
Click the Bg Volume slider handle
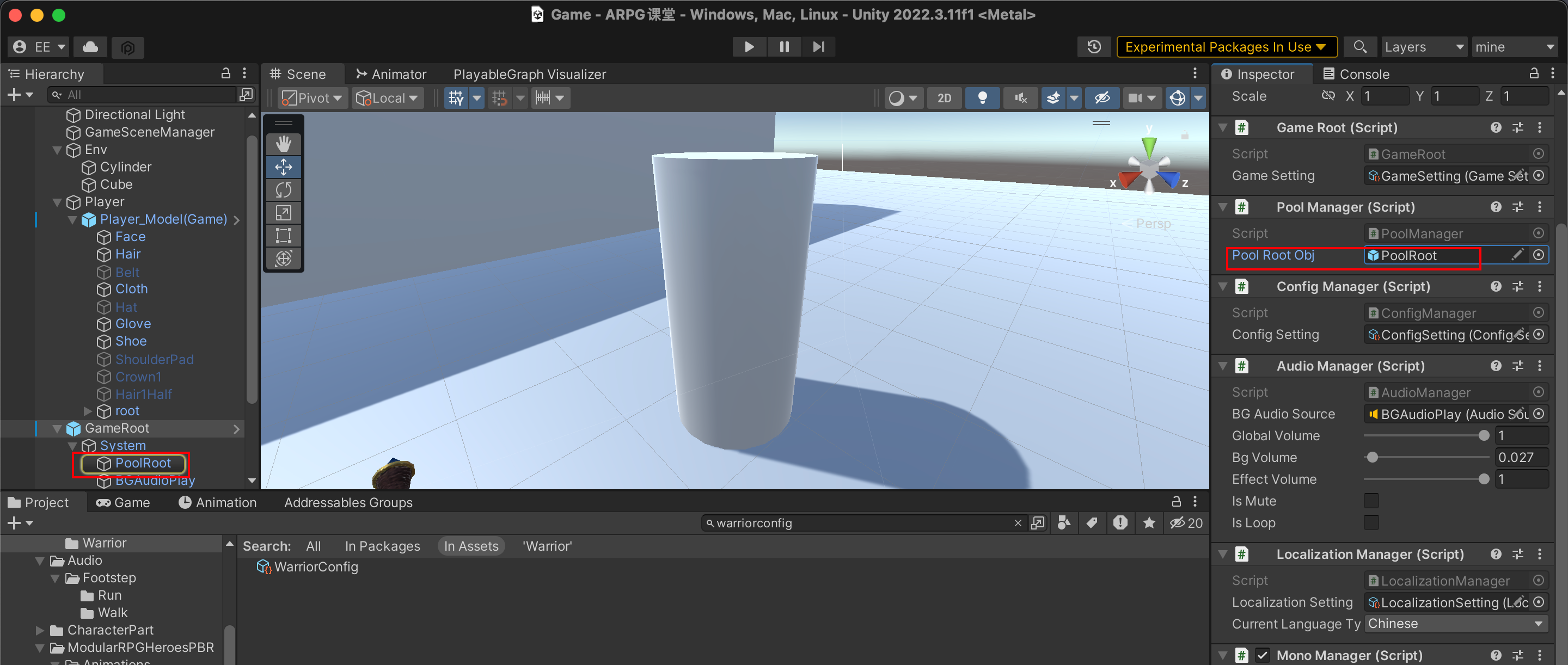pos(1372,457)
